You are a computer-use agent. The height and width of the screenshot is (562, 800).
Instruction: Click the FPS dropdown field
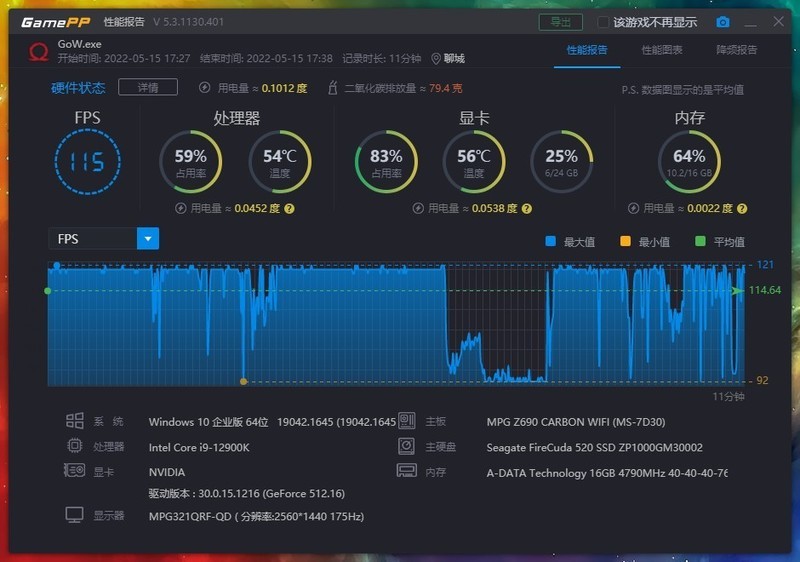(104, 239)
